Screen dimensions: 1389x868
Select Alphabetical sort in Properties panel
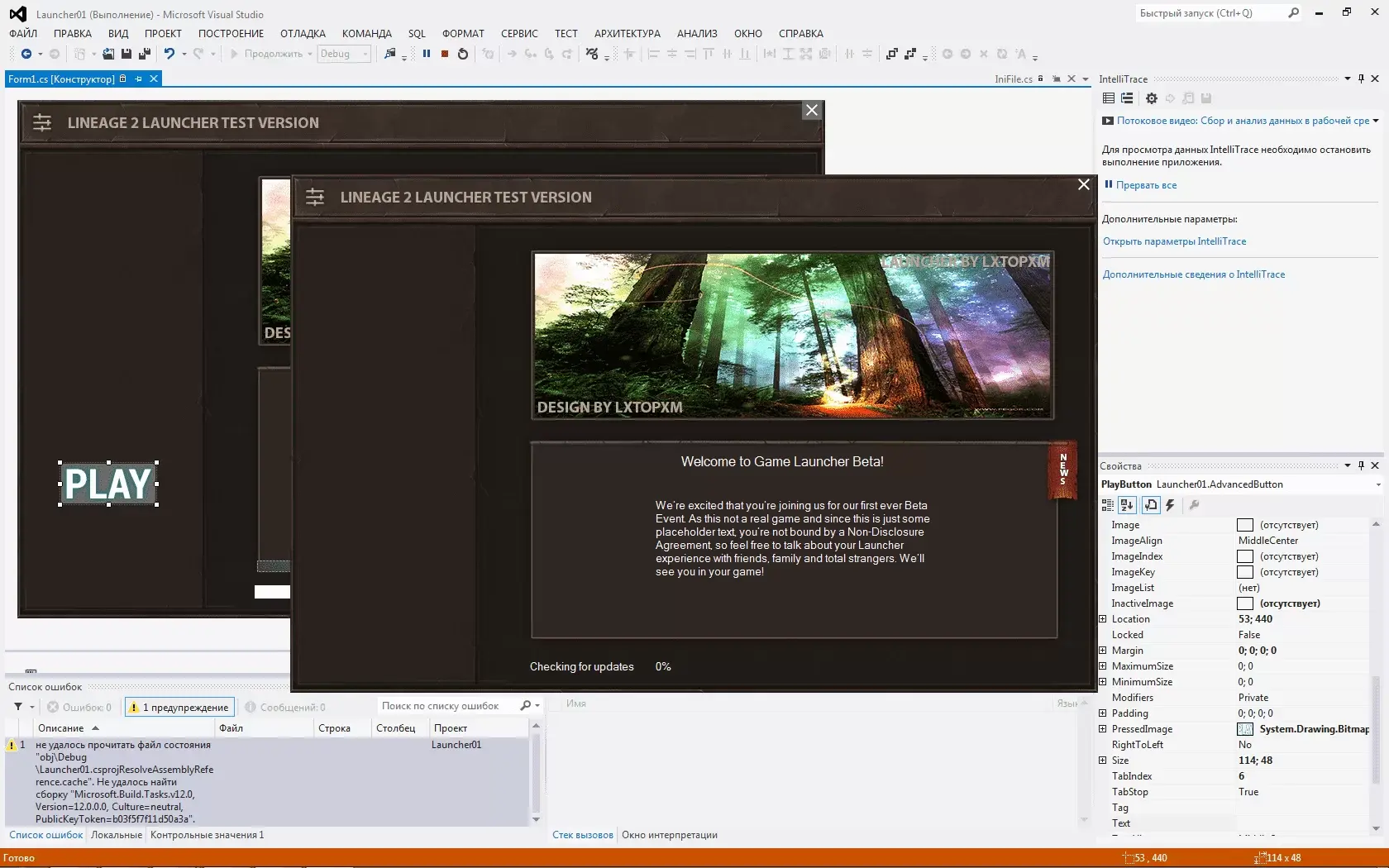1127,505
